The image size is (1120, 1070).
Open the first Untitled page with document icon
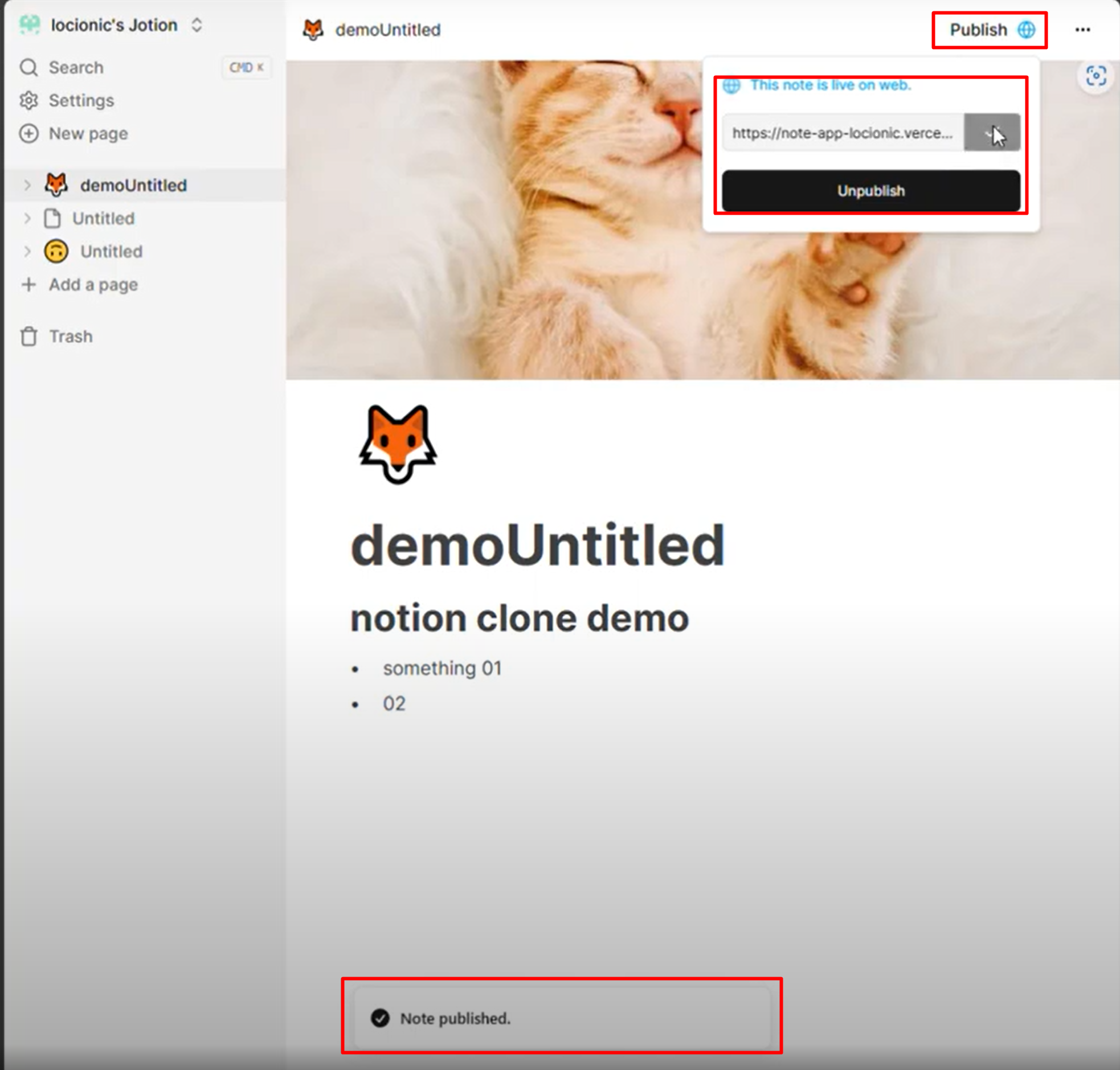click(145, 218)
